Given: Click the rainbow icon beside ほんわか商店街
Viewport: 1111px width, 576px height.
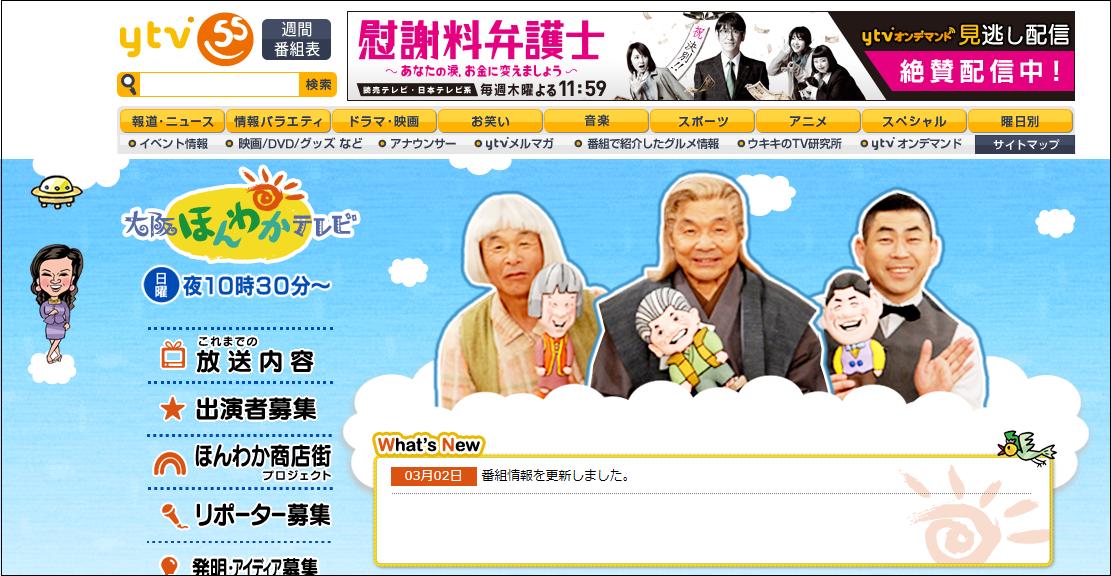Looking at the screenshot, I should pyautogui.click(x=170, y=464).
